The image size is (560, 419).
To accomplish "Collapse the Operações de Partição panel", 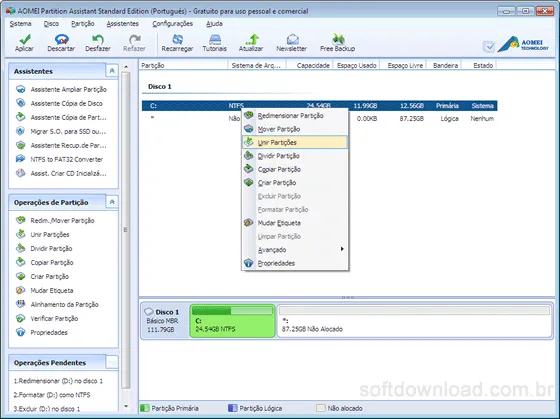I will point(112,202).
